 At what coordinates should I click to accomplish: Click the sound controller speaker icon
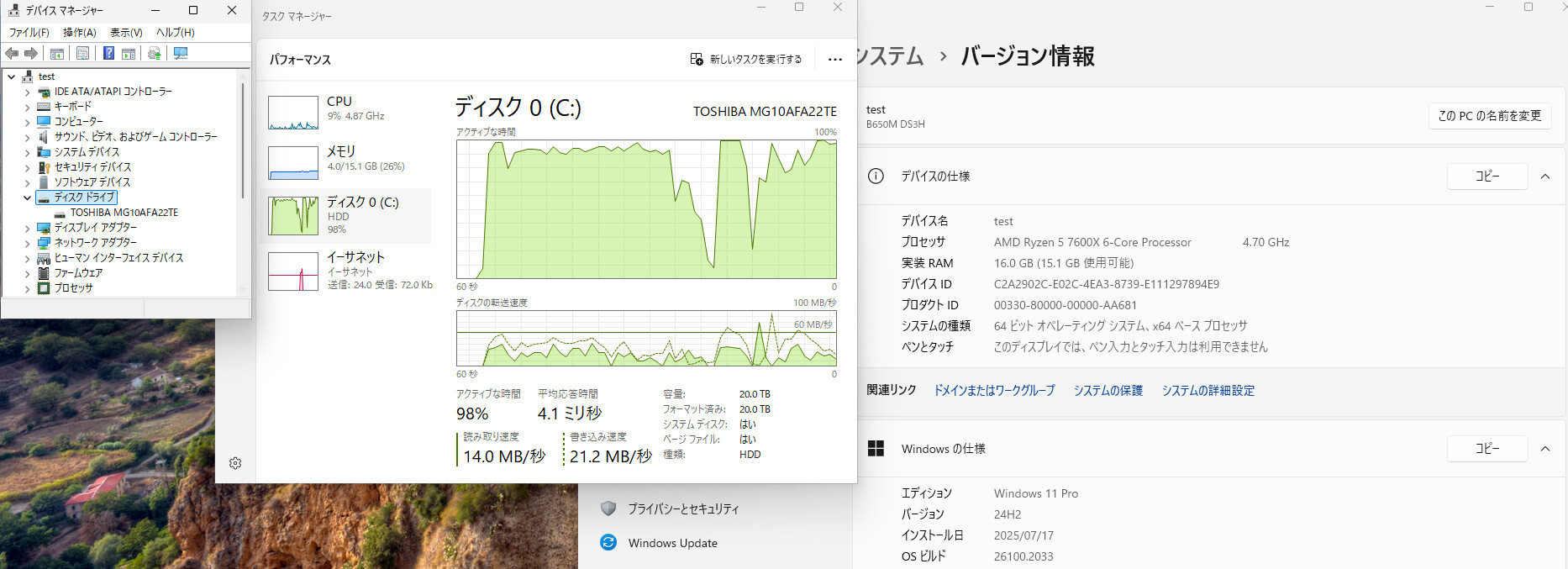coord(44,137)
